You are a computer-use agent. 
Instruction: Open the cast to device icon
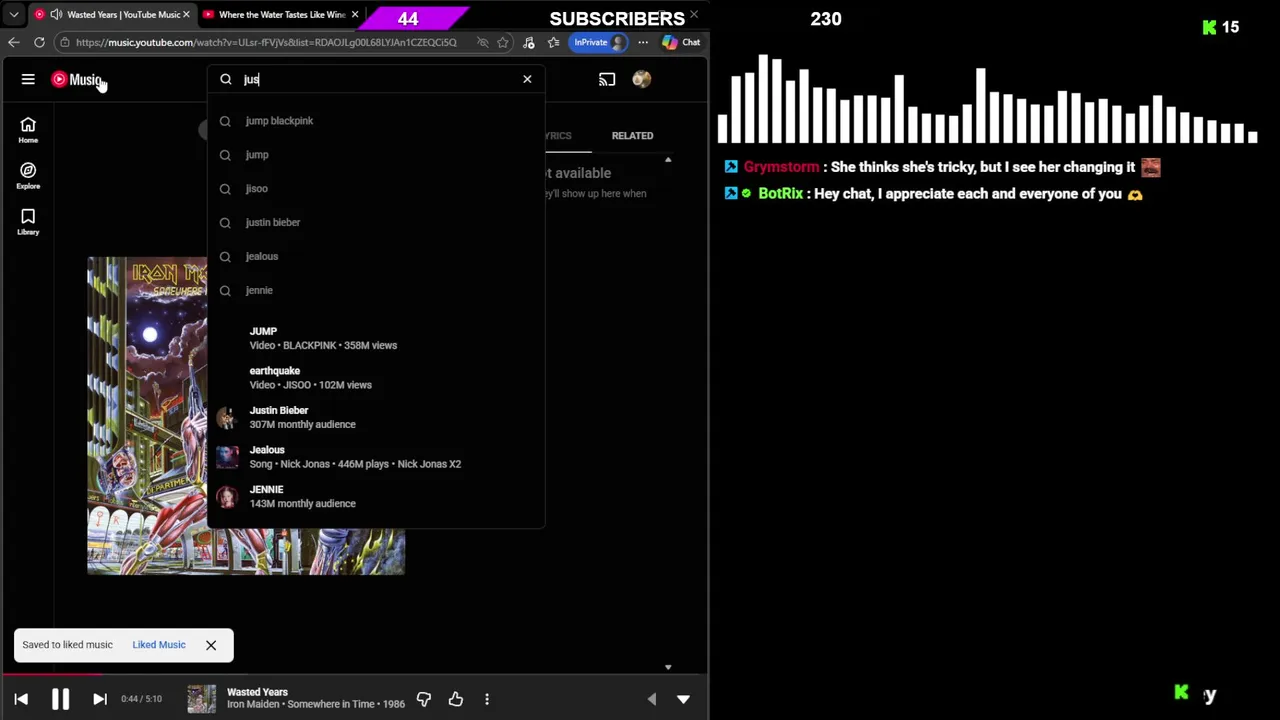pos(607,79)
